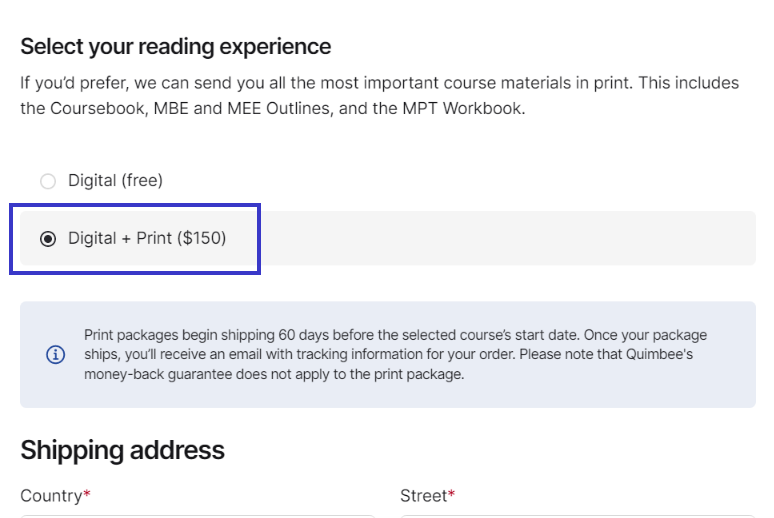The height and width of the screenshot is (518, 774).
Task: Click the print shipping information notice text
Action: (395, 355)
